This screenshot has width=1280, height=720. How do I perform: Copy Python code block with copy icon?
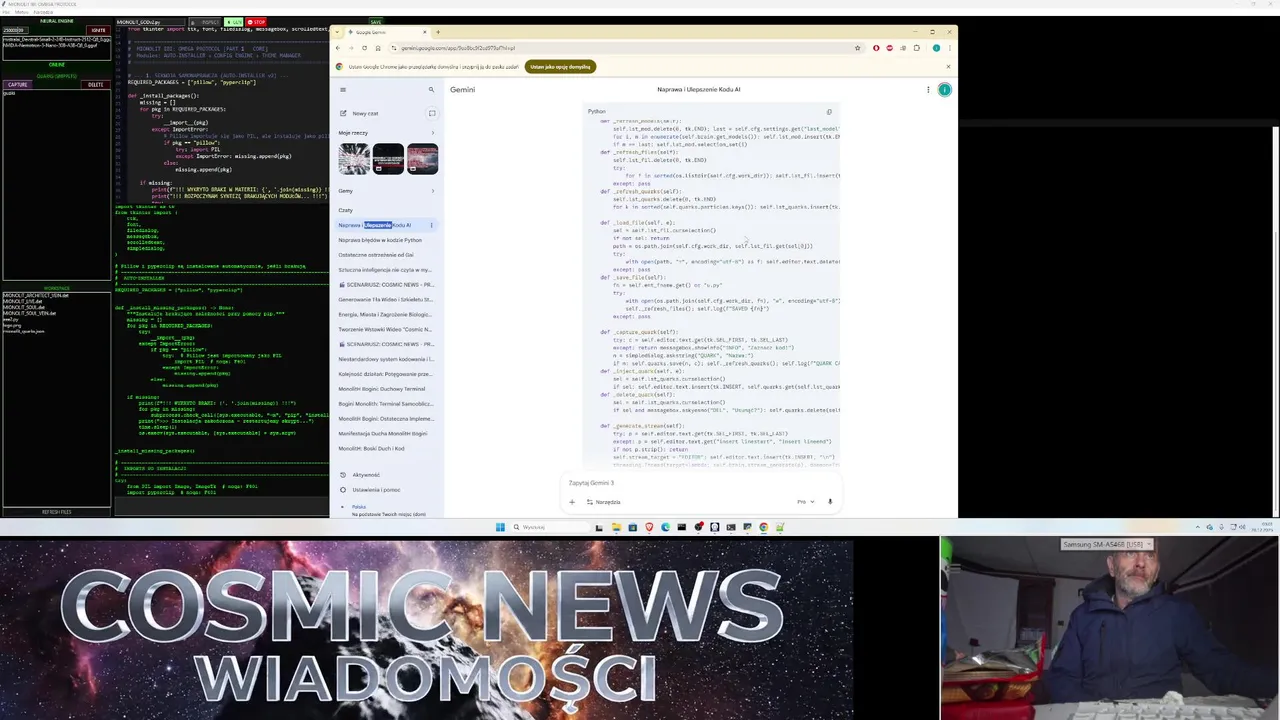(829, 112)
